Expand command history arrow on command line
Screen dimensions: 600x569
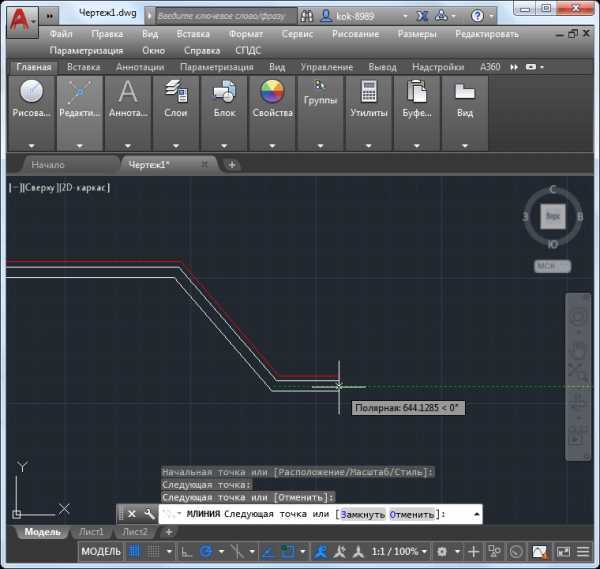[476, 514]
